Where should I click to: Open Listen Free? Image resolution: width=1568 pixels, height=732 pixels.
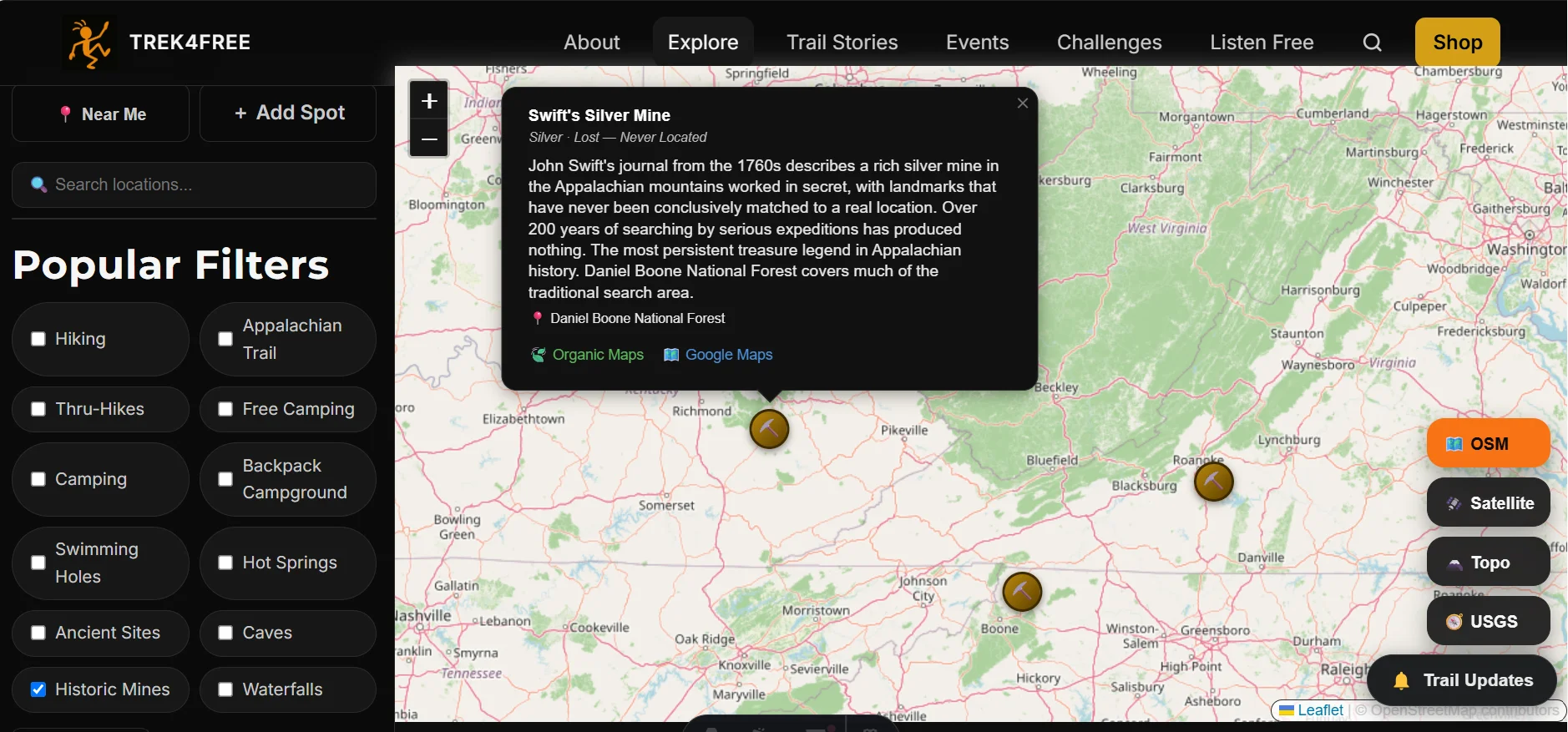click(x=1262, y=43)
